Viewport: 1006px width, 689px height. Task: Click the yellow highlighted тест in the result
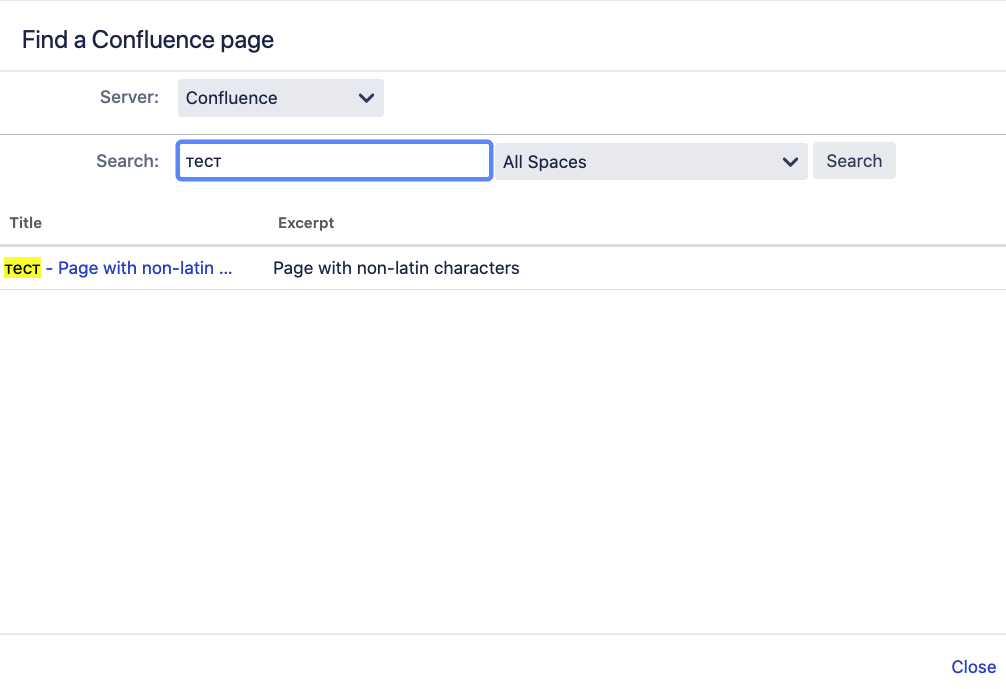pyautogui.click(x=22, y=268)
